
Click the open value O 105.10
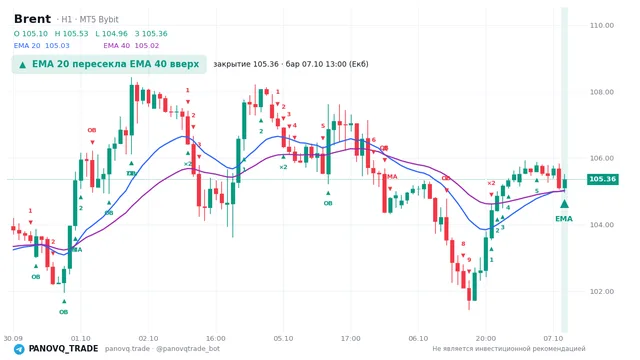click(31, 33)
